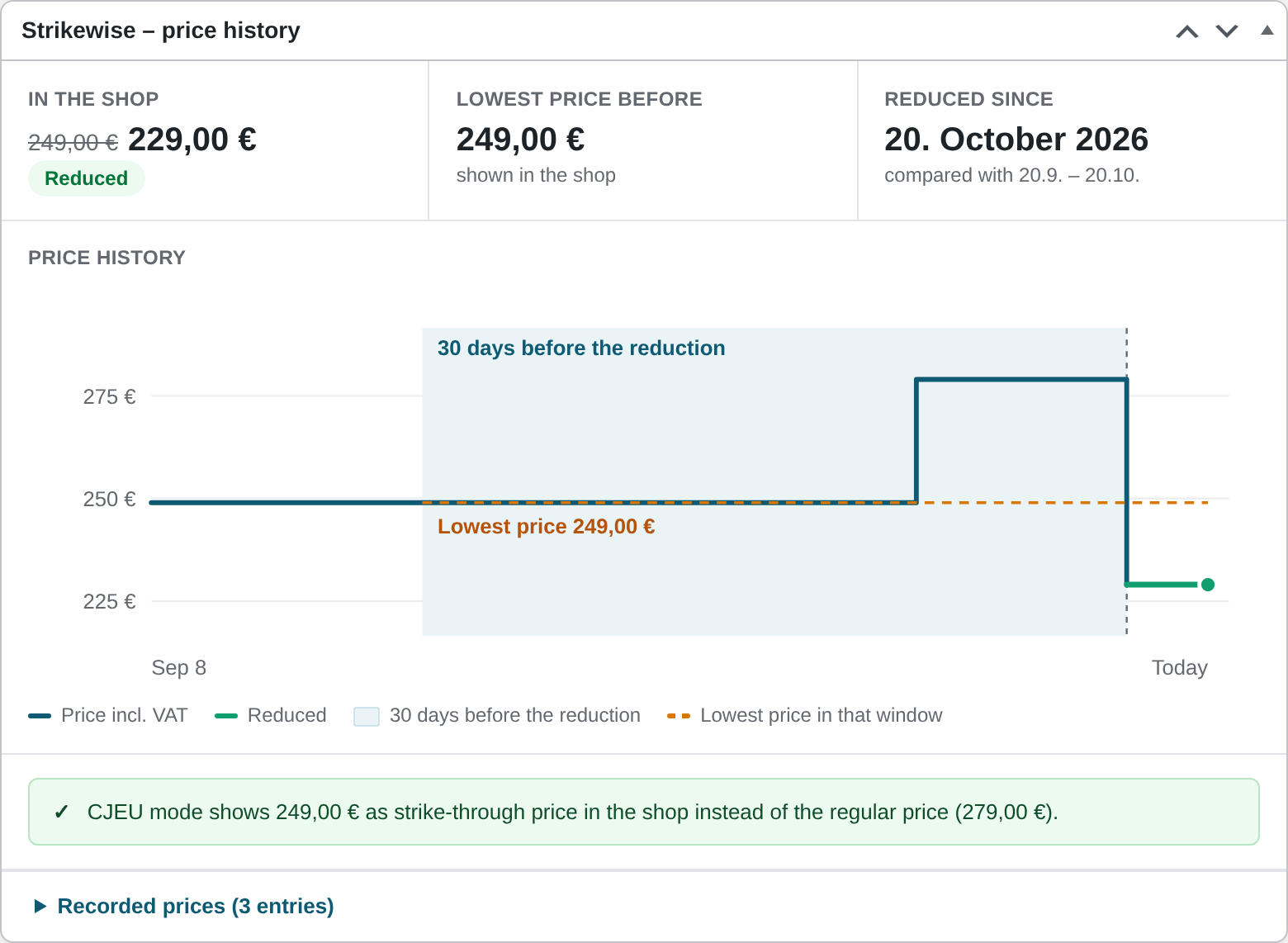This screenshot has height=943, width=1288.
Task: Click the 'Lowest price 249,00 €' chart label
Action: (x=547, y=527)
